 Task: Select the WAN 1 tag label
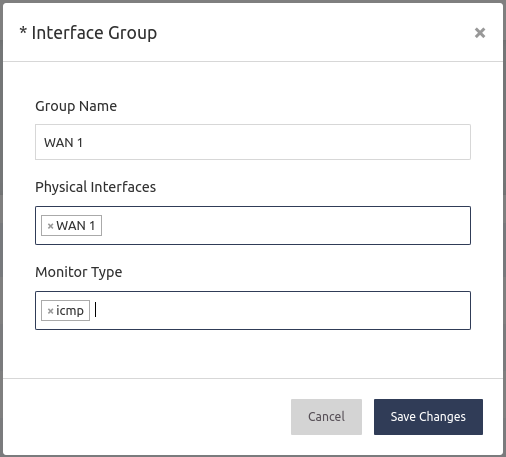pos(76,226)
